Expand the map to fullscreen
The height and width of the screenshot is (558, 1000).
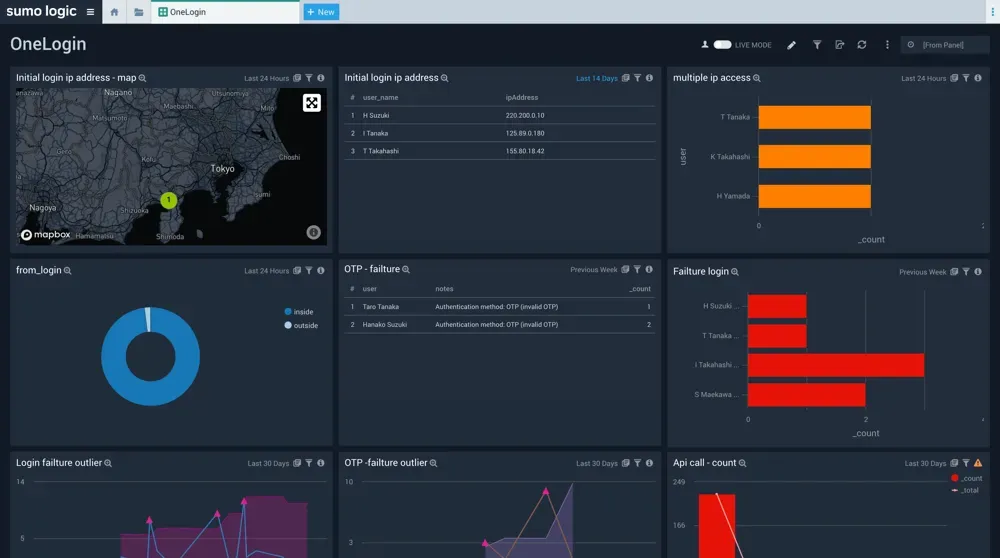(312, 103)
